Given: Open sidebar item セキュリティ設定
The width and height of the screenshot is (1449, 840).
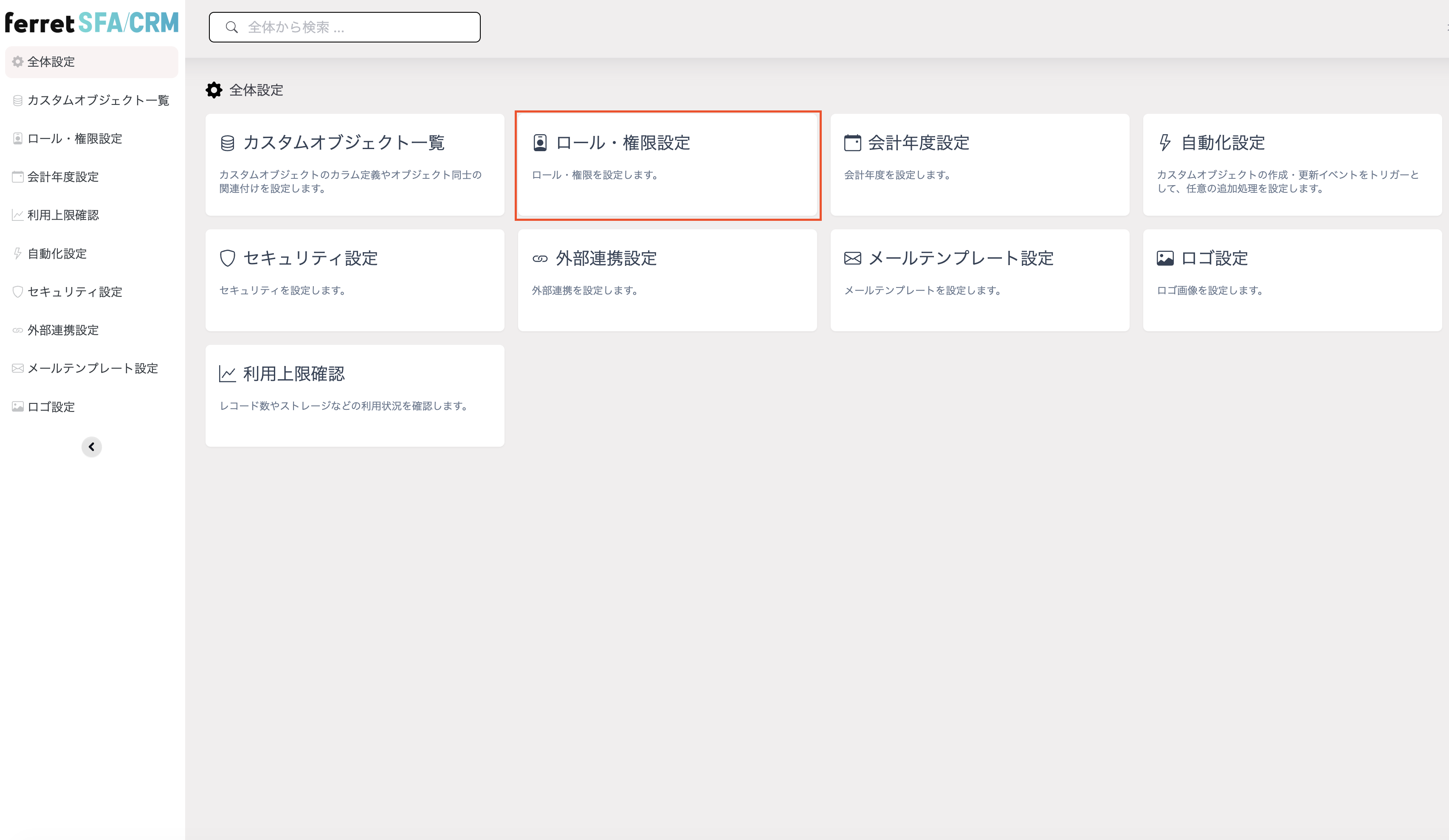Looking at the screenshot, I should coord(91,291).
